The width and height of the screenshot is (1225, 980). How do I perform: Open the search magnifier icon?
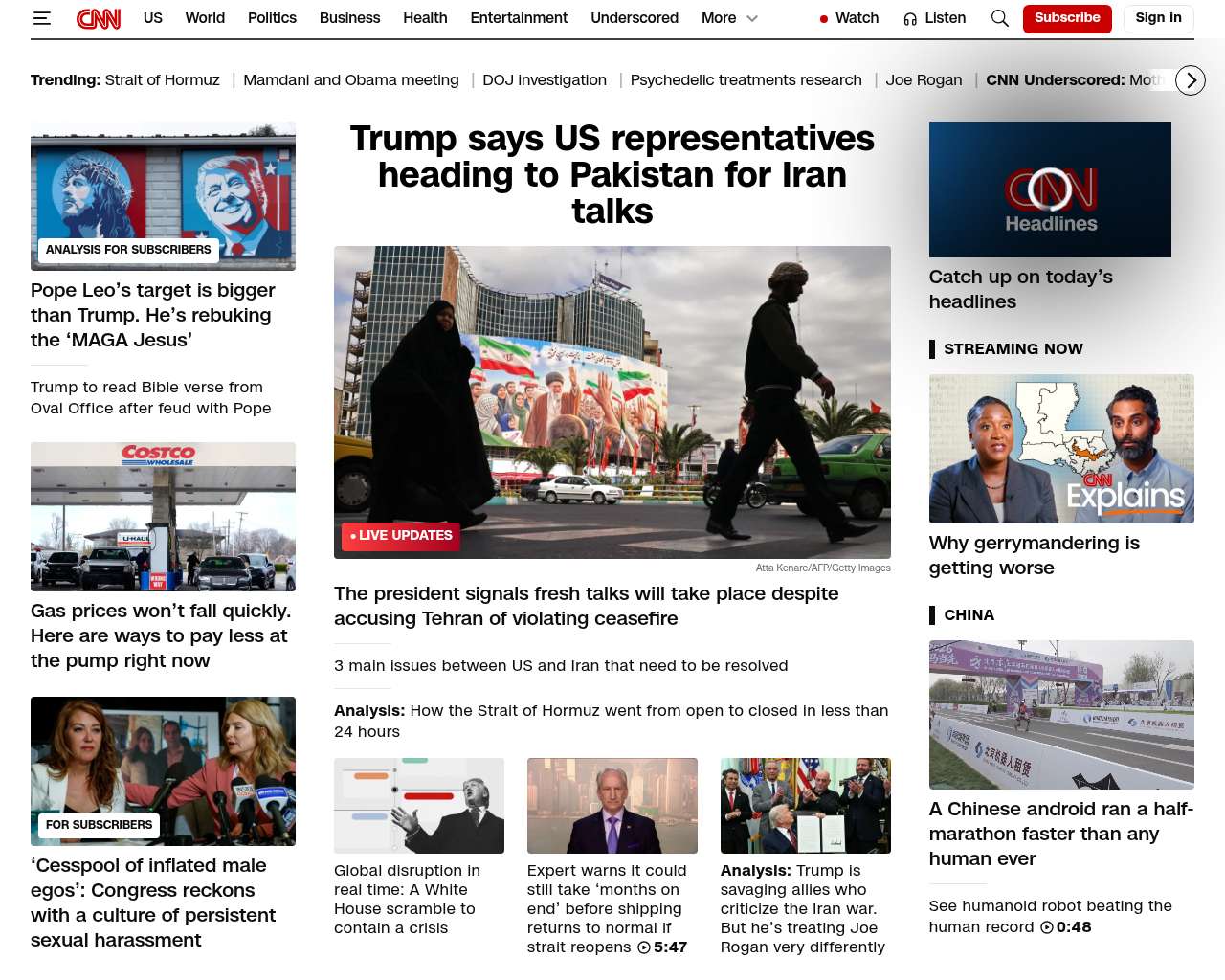(999, 18)
